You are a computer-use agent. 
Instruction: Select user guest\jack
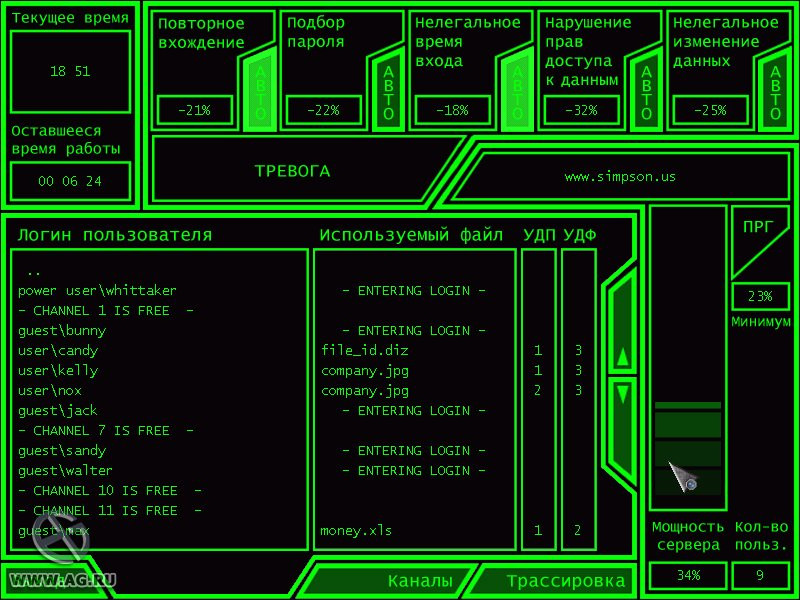(58, 411)
